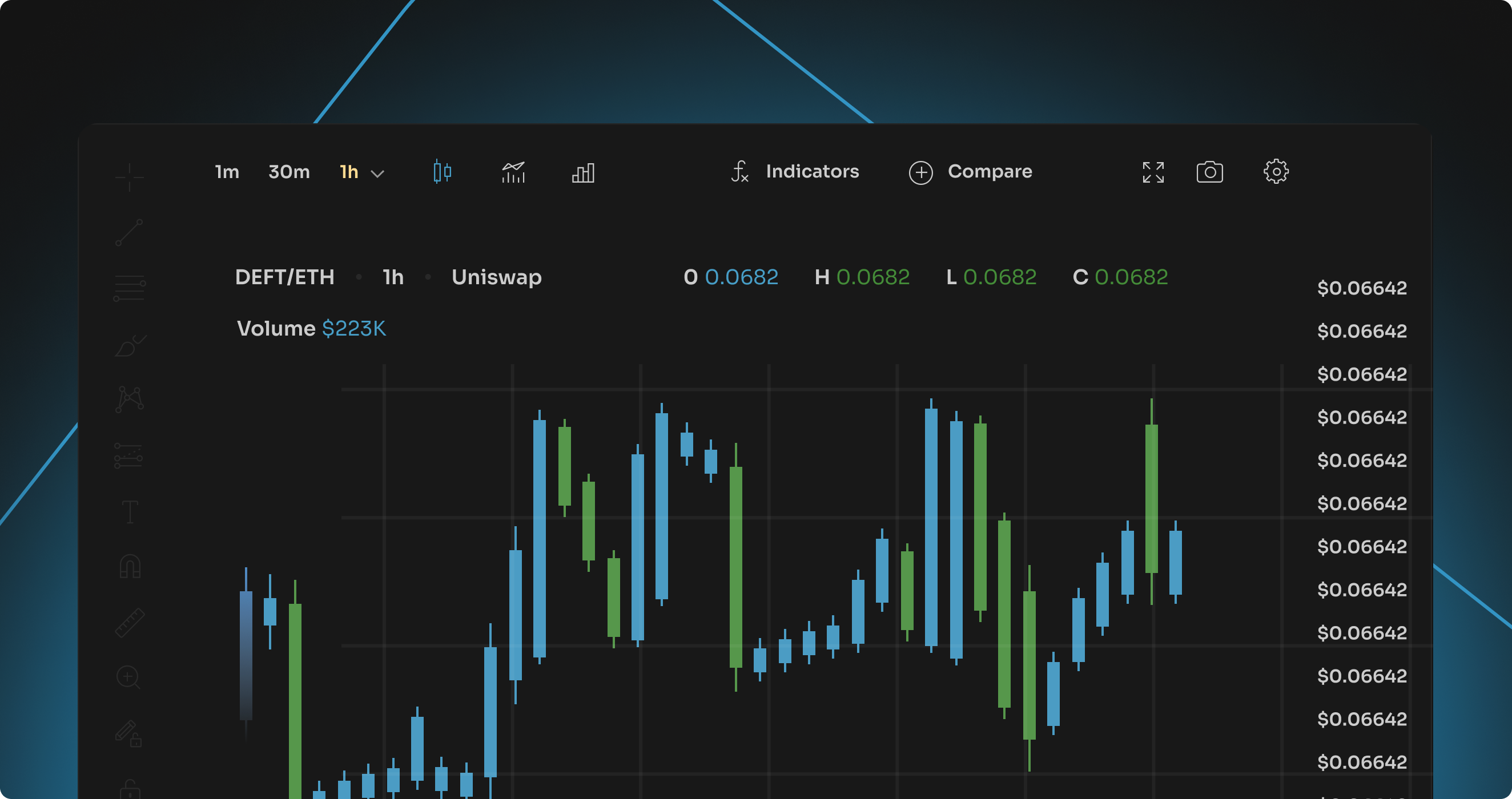
Task: Take a chart snapshot with the camera
Action: point(1210,172)
